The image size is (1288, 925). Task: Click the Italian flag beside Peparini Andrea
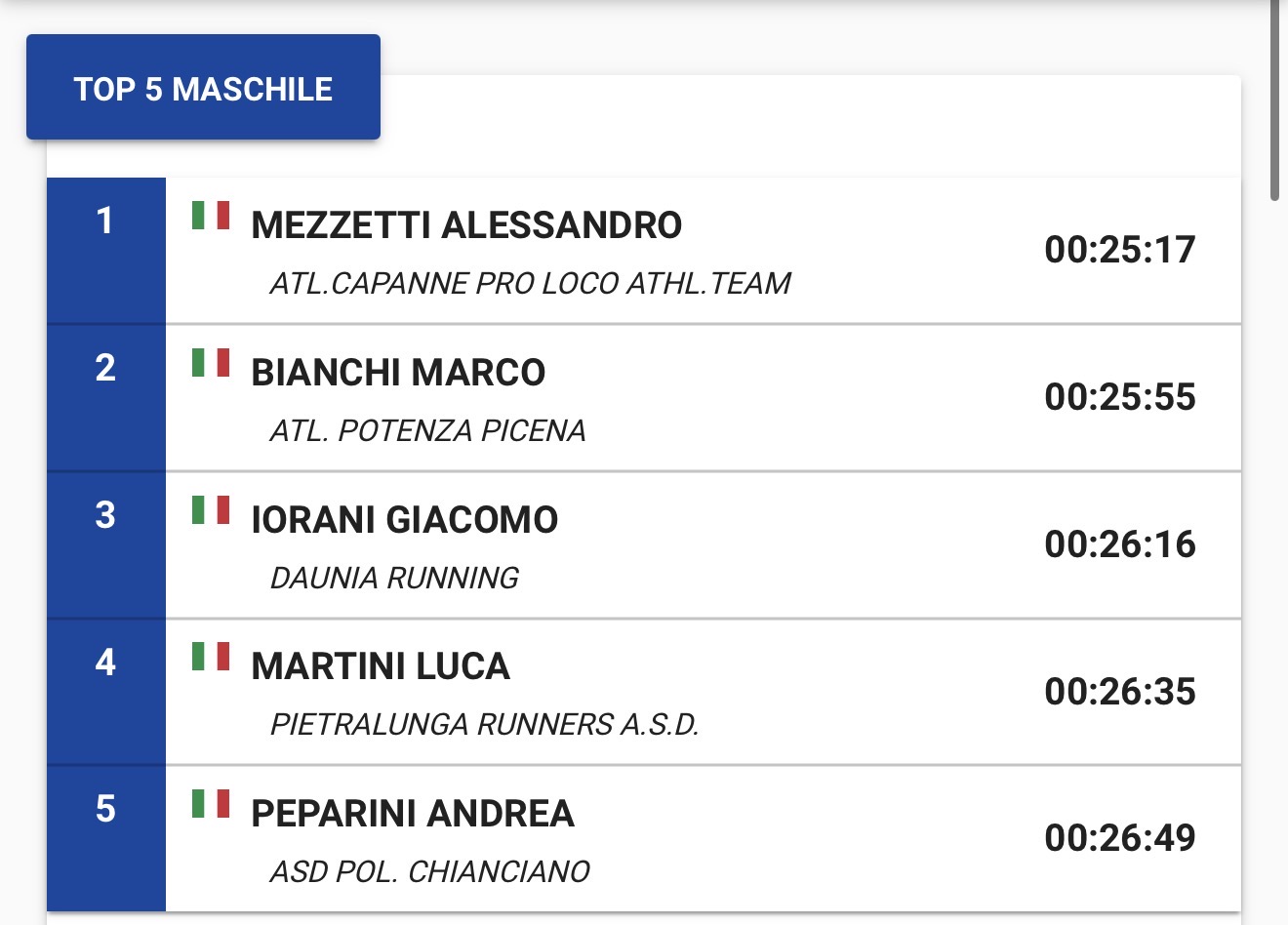(211, 803)
